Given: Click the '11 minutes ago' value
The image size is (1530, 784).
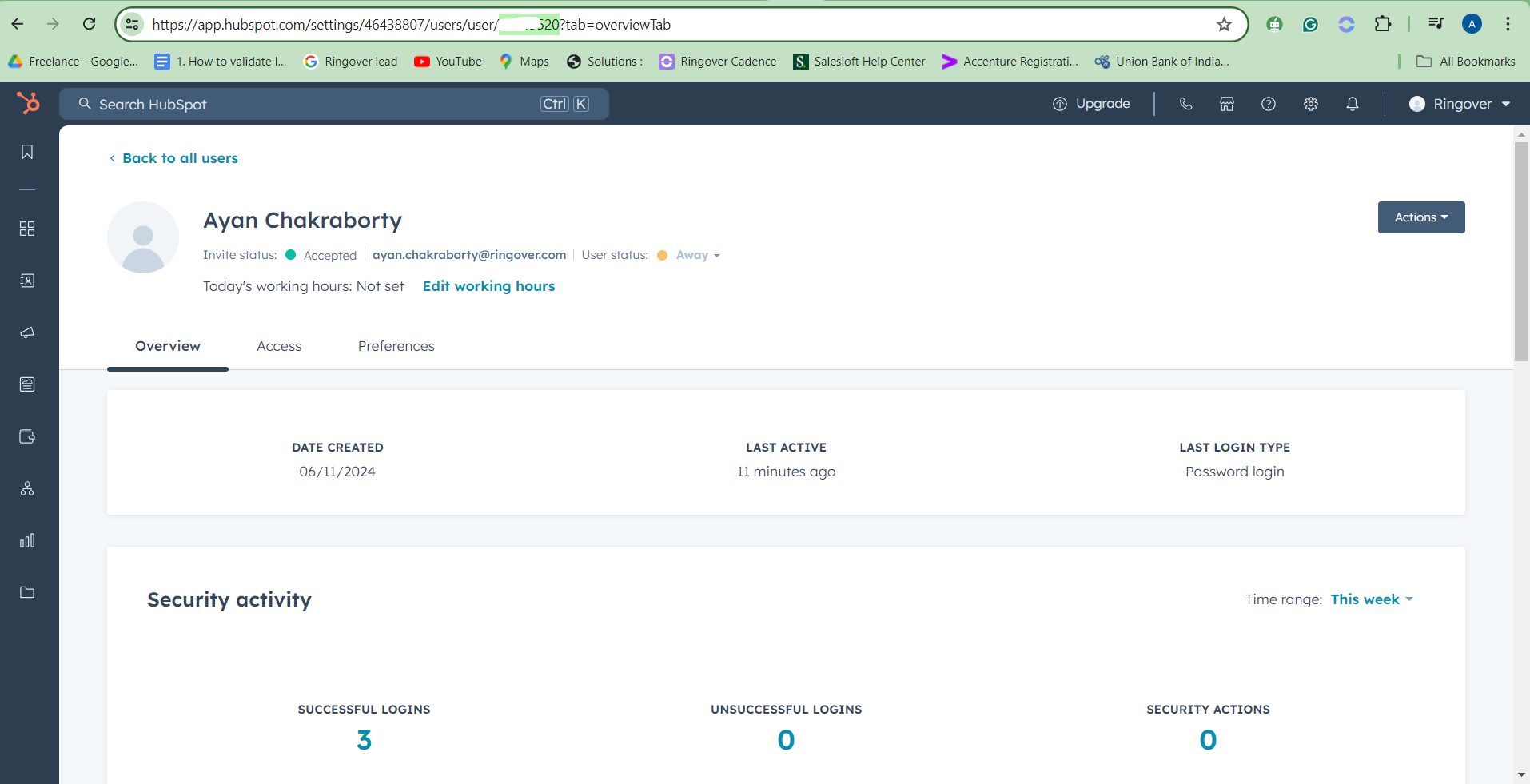Looking at the screenshot, I should tap(786, 472).
